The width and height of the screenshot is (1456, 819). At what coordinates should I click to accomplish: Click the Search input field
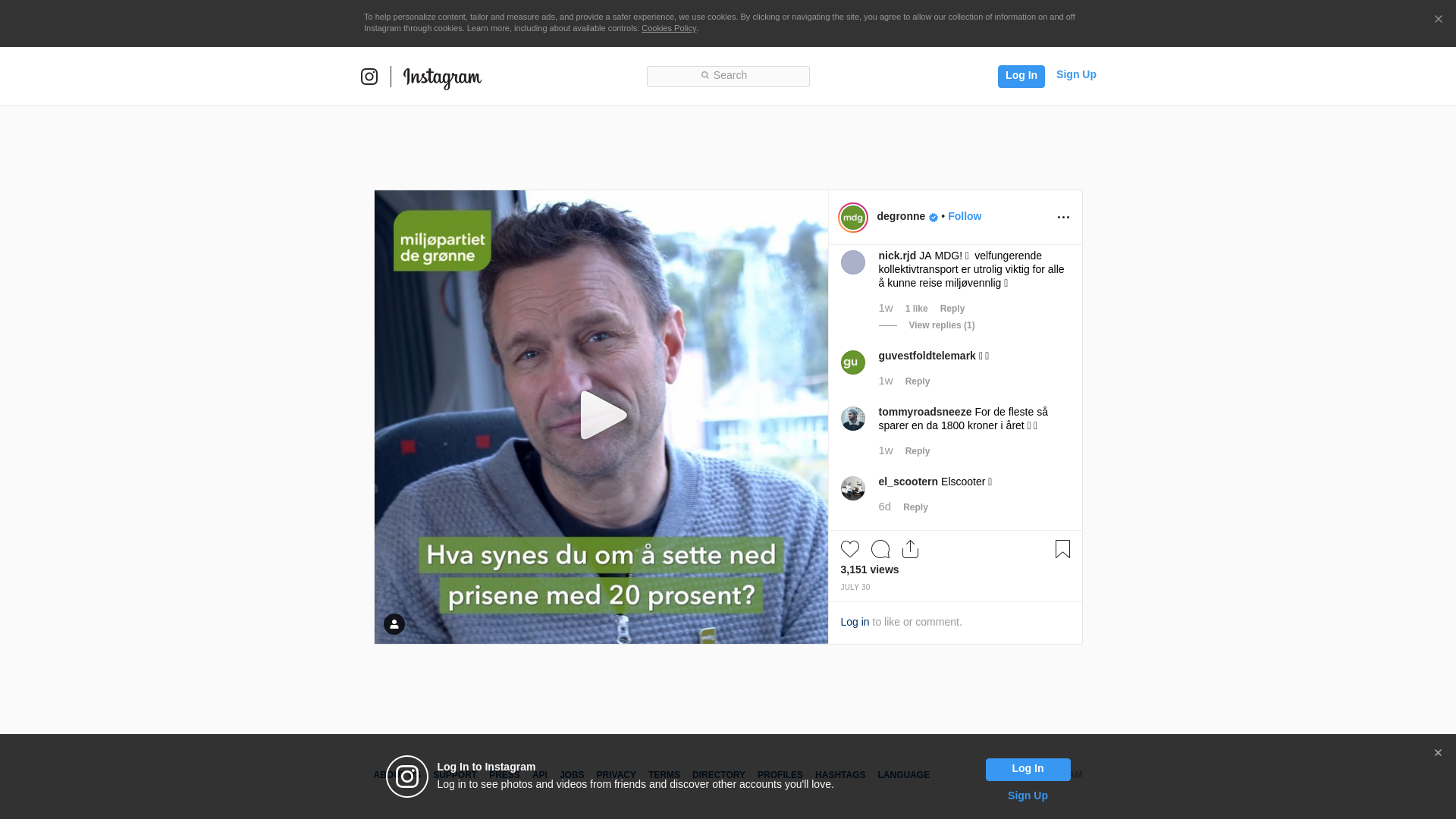(728, 76)
